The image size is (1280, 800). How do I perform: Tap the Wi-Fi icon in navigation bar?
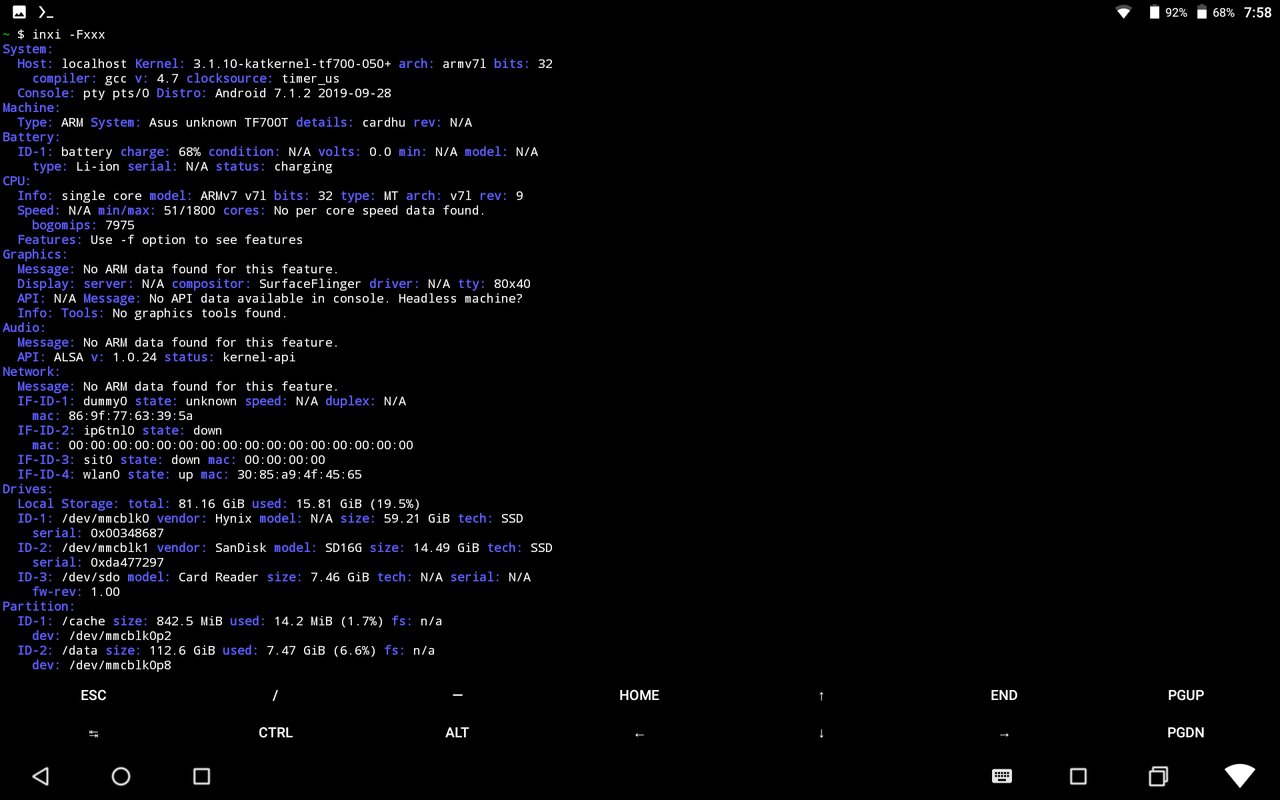point(1240,776)
